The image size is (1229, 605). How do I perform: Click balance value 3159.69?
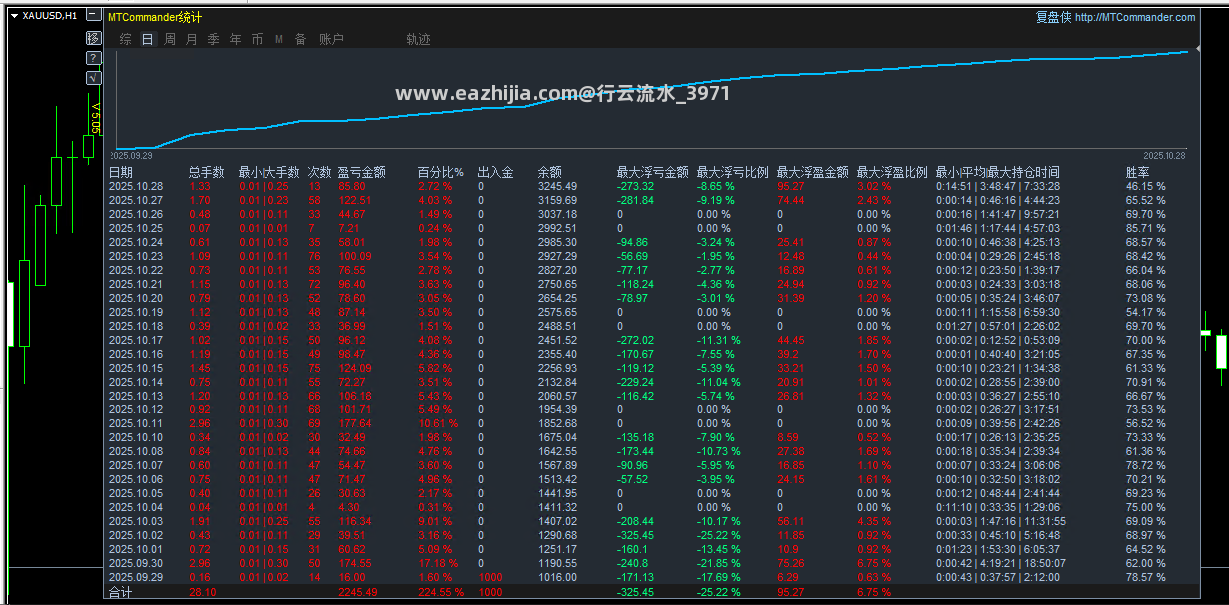[x=557, y=200]
